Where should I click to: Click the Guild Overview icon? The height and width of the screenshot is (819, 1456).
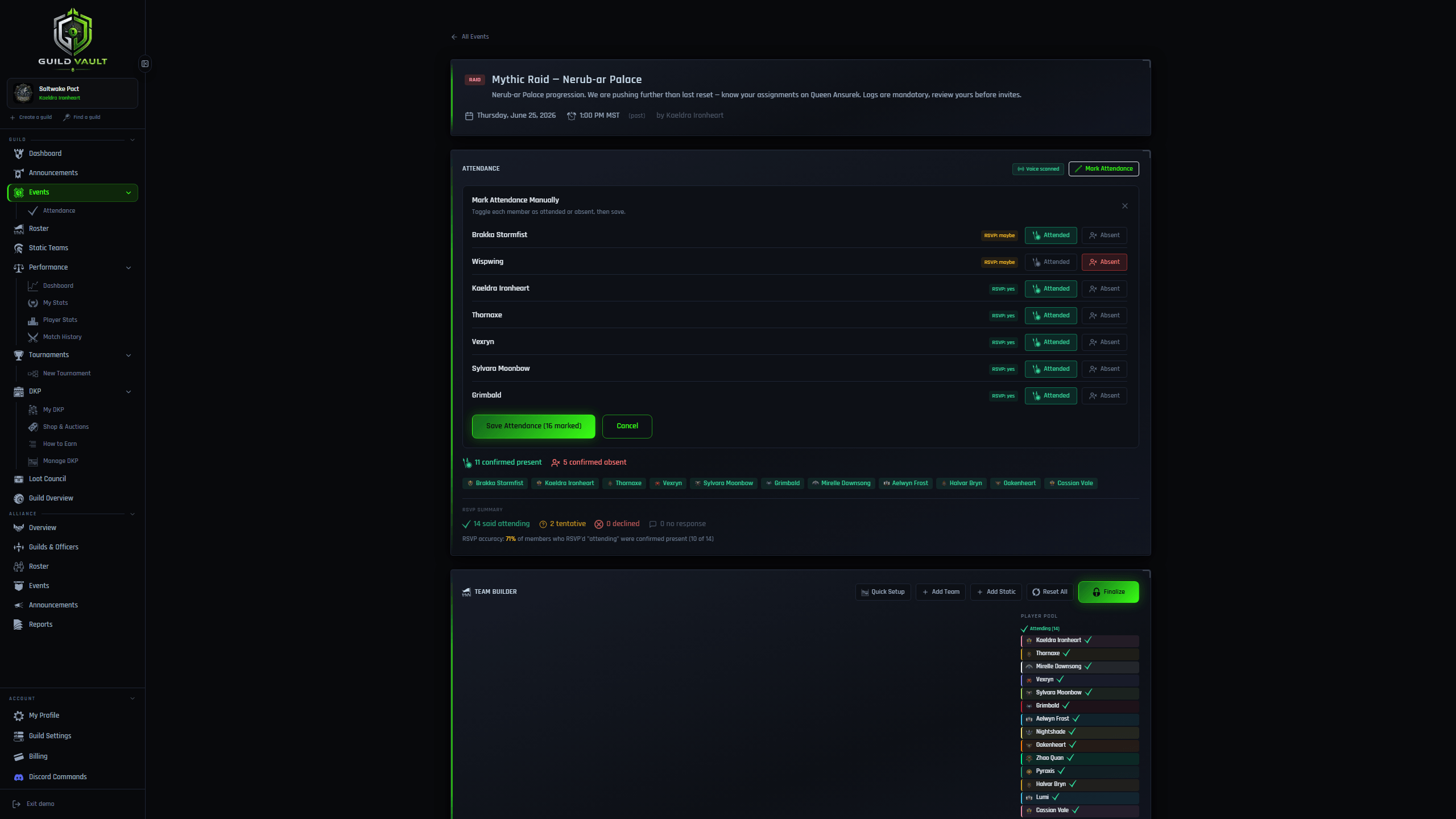point(19,498)
